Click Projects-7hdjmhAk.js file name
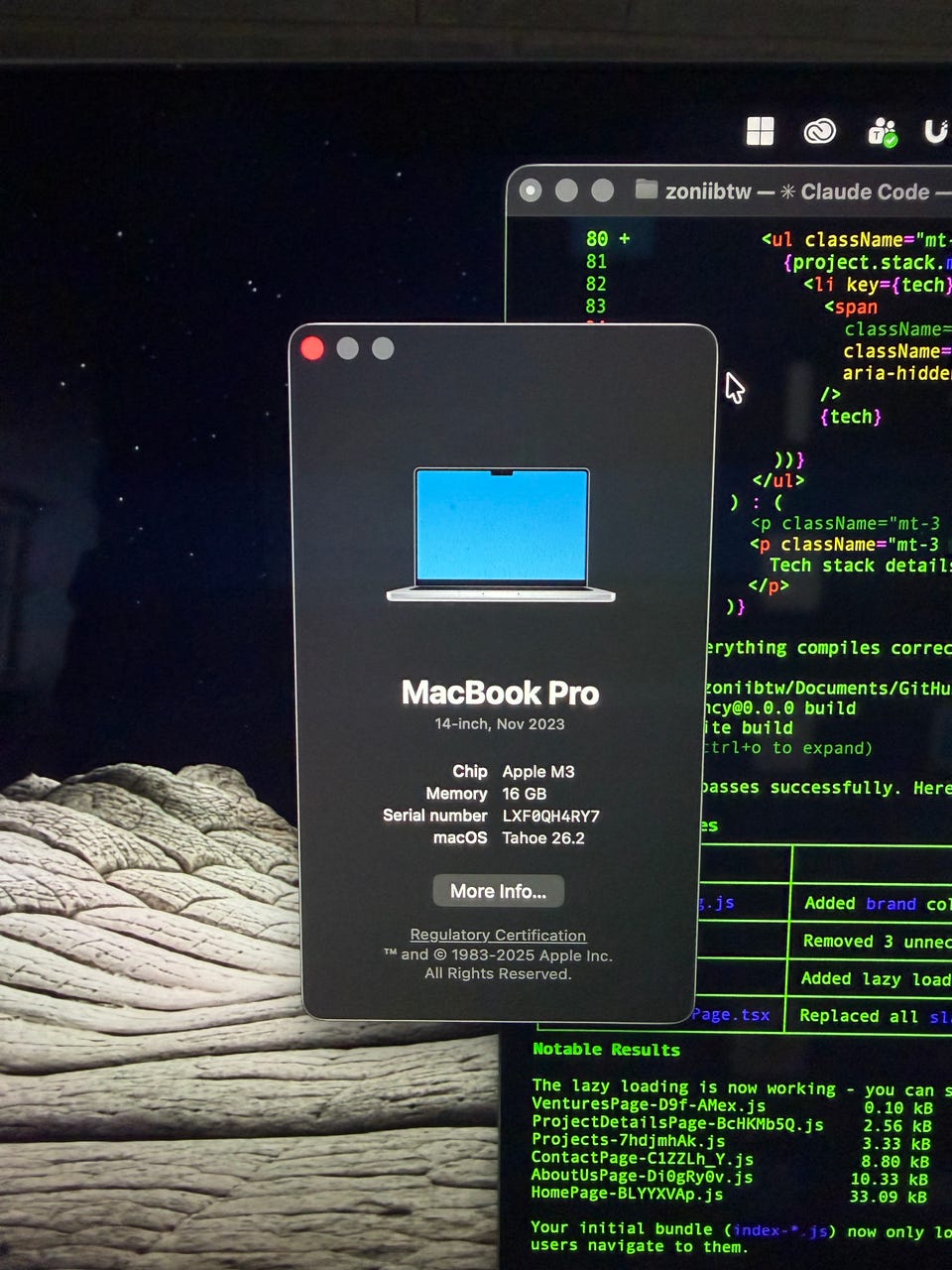952x1270 pixels. (x=629, y=1142)
